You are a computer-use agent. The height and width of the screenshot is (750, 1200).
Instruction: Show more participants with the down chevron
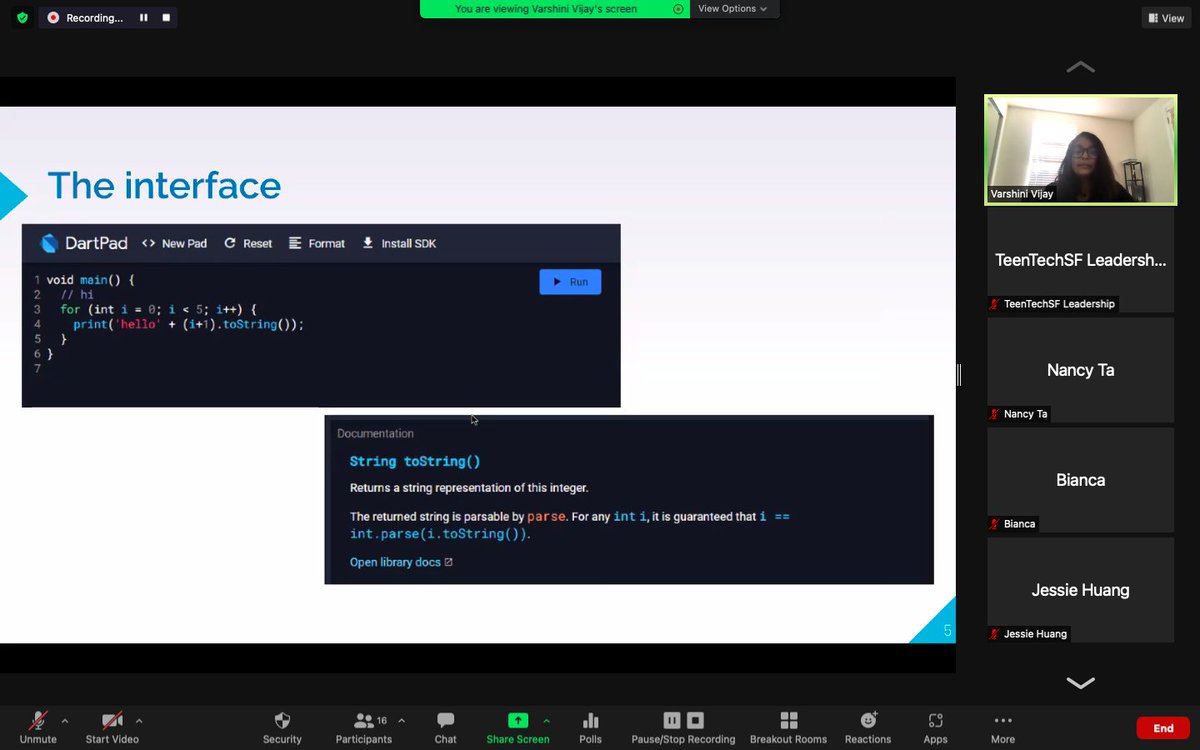pyautogui.click(x=1080, y=683)
